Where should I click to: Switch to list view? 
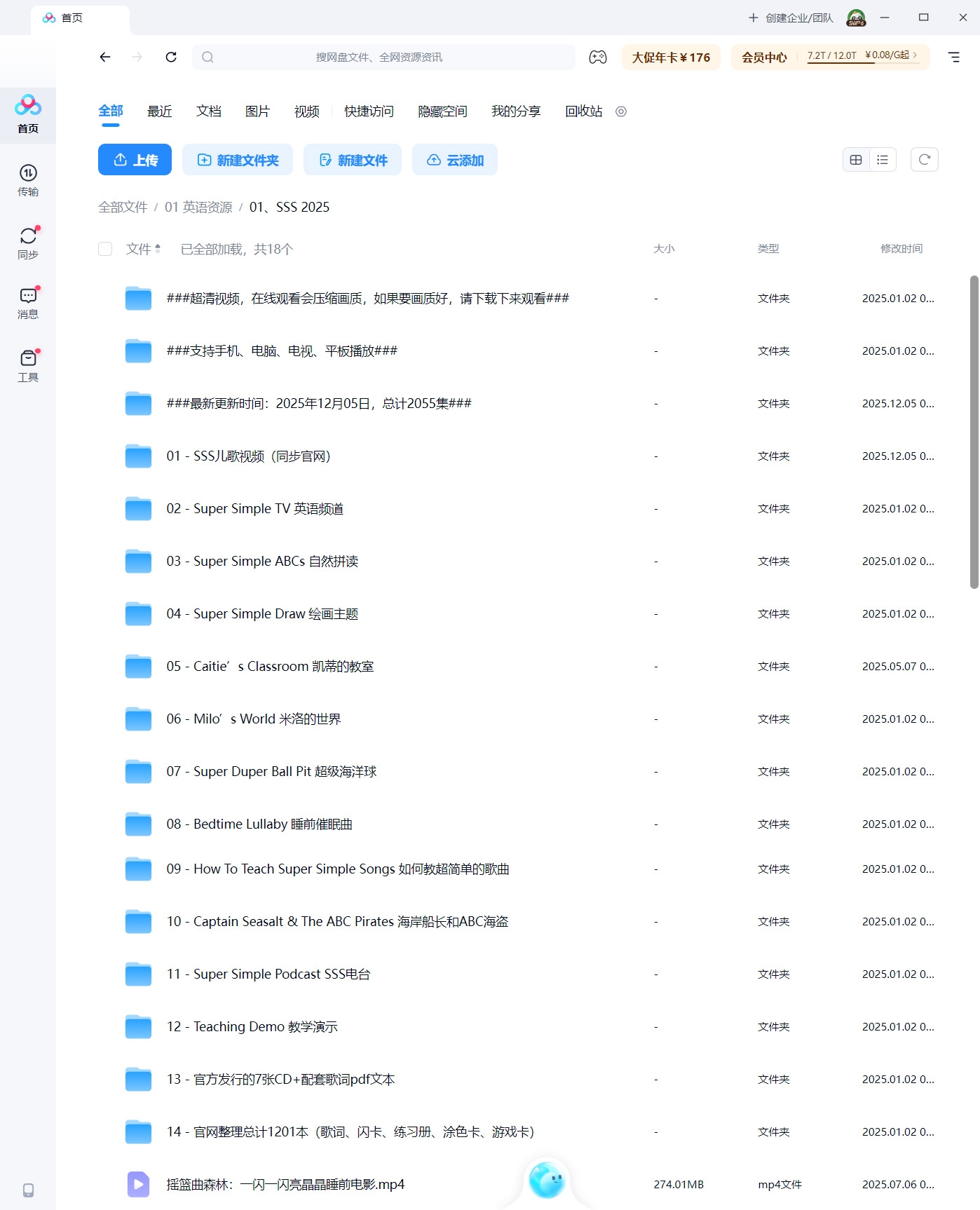click(883, 160)
